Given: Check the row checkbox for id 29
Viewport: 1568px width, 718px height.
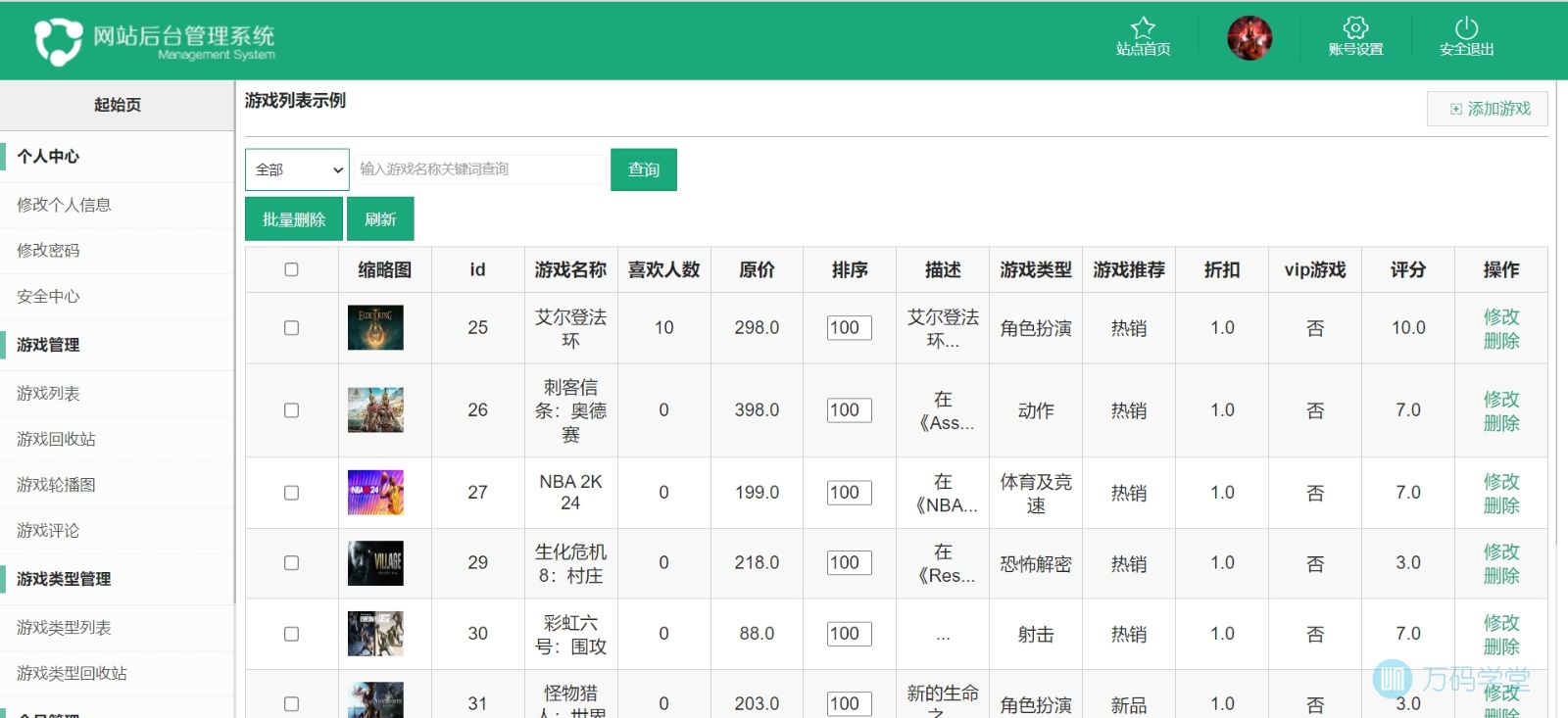Looking at the screenshot, I should click(x=291, y=563).
